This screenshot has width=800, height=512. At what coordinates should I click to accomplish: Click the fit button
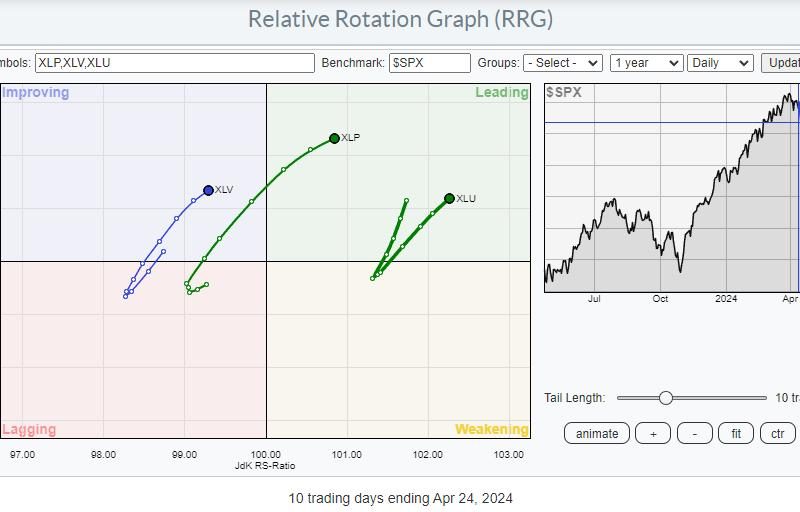click(736, 434)
